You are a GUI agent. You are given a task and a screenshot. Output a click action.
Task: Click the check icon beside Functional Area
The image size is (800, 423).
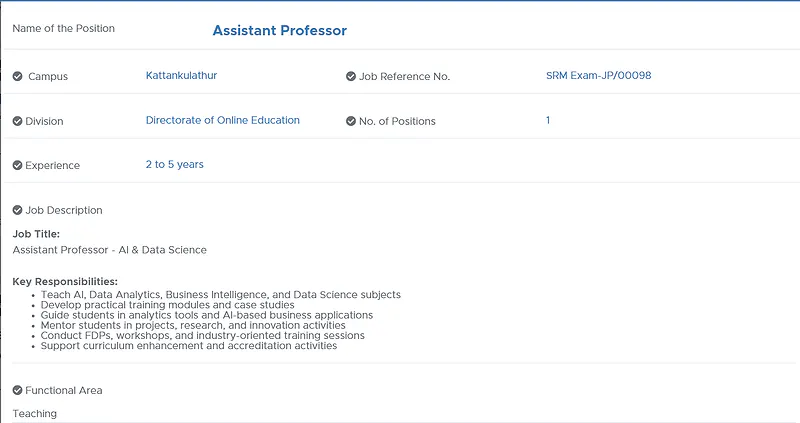(x=17, y=390)
